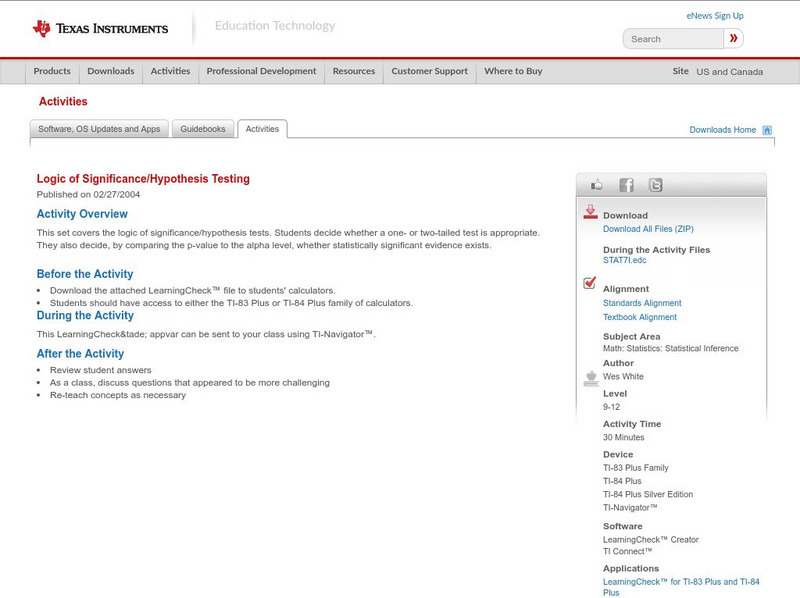800x598 pixels.
Task: Open Standards Alignment link
Action: [642, 303]
